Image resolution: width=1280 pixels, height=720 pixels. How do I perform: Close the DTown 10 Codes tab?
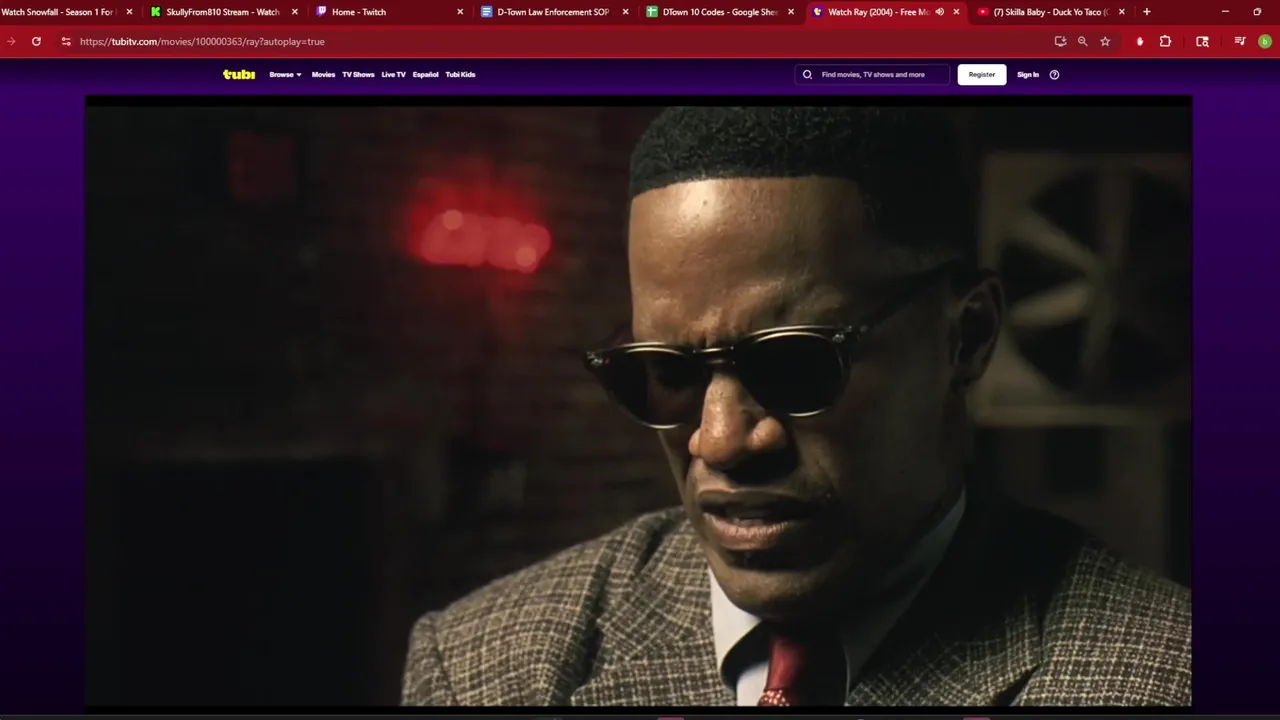click(x=791, y=12)
